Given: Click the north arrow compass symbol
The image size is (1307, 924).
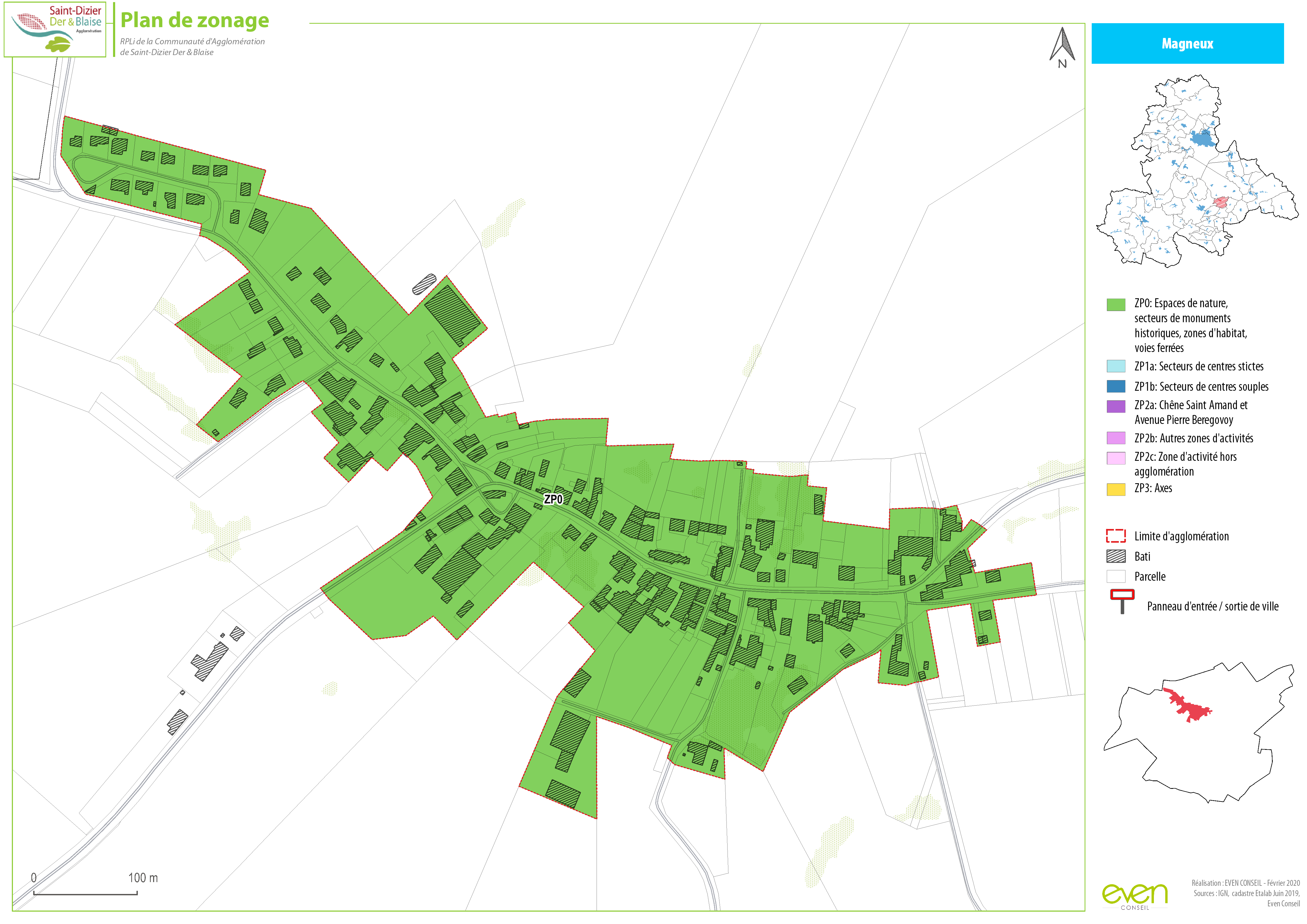Looking at the screenshot, I should [x=1062, y=48].
